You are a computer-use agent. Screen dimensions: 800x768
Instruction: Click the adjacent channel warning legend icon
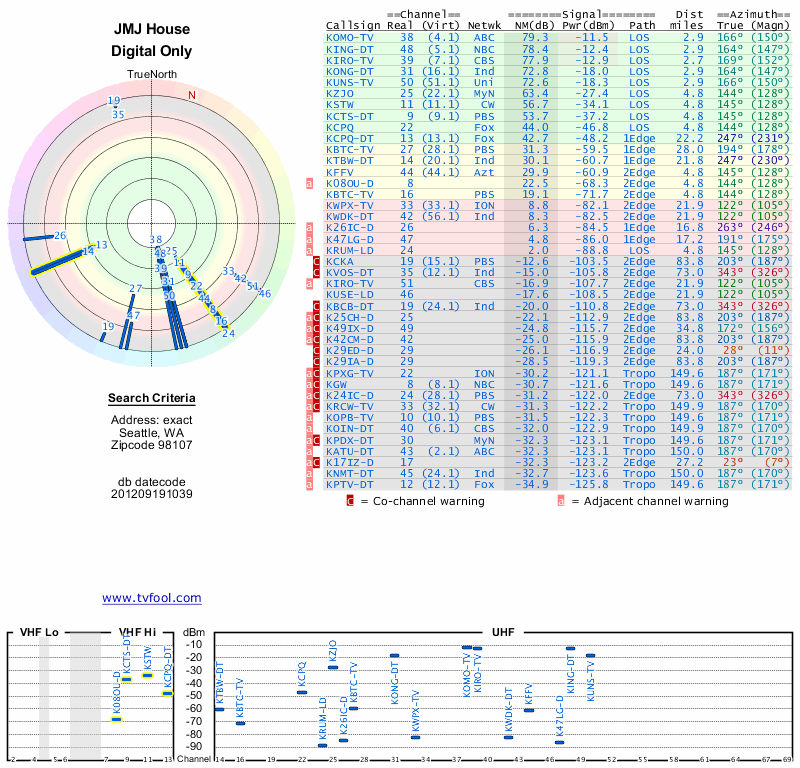pos(561,501)
